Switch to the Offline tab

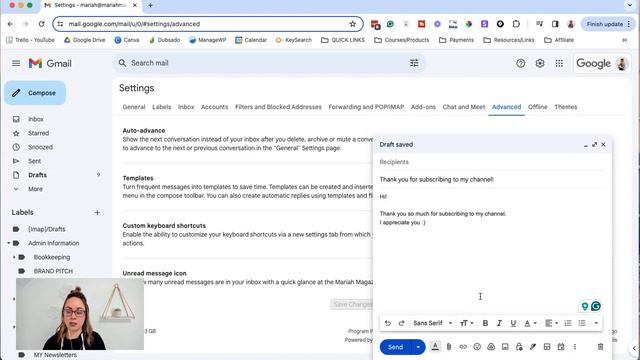537,107
